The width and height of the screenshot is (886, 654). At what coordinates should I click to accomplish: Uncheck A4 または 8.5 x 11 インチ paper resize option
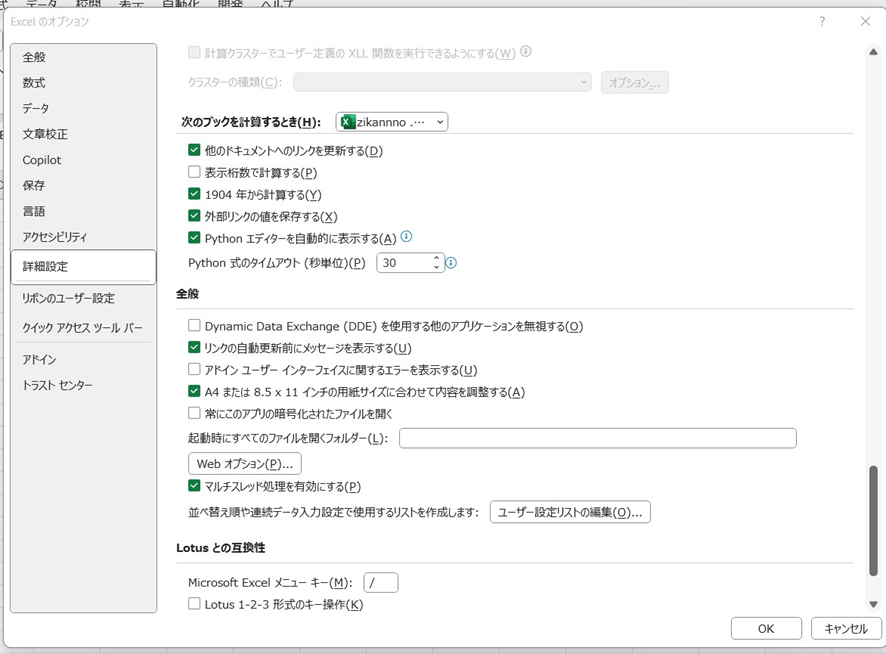(x=194, y=391)
